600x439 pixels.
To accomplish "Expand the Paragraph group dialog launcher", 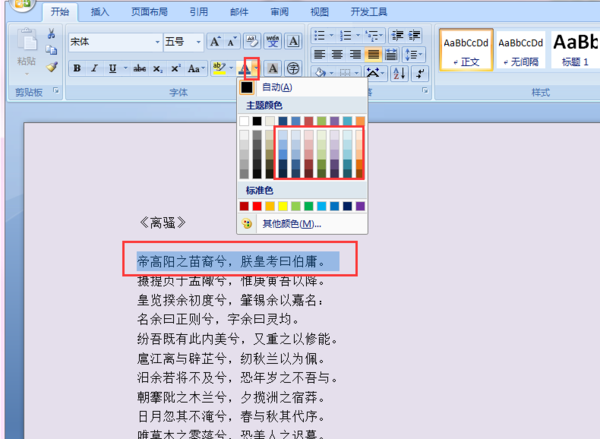I will pos(425,90).
